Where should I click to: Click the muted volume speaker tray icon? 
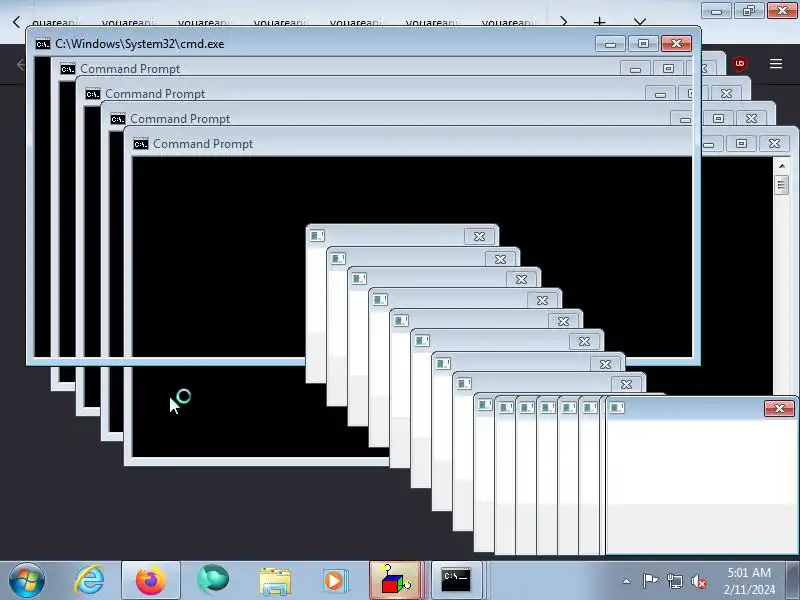pyautogui.click(x=699, y=581)
